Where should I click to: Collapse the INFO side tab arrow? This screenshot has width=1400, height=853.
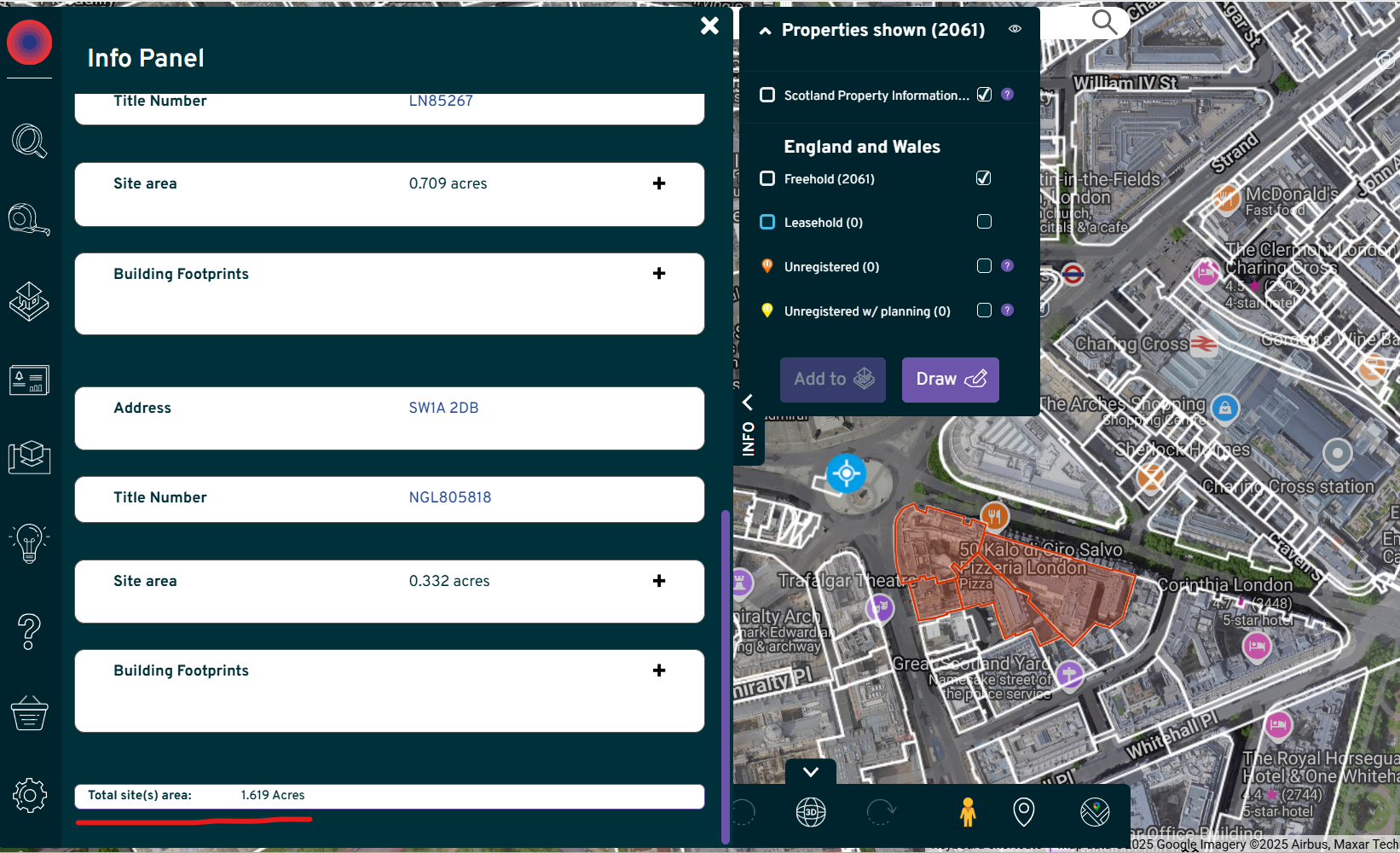pos(748,403)
